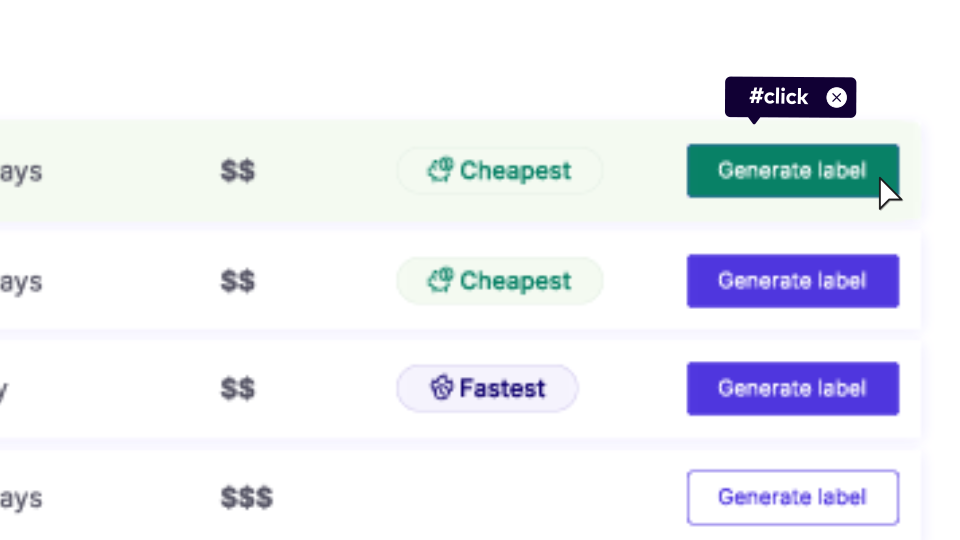Click the outlined Generate label button
960x540 pixels.
792,497
